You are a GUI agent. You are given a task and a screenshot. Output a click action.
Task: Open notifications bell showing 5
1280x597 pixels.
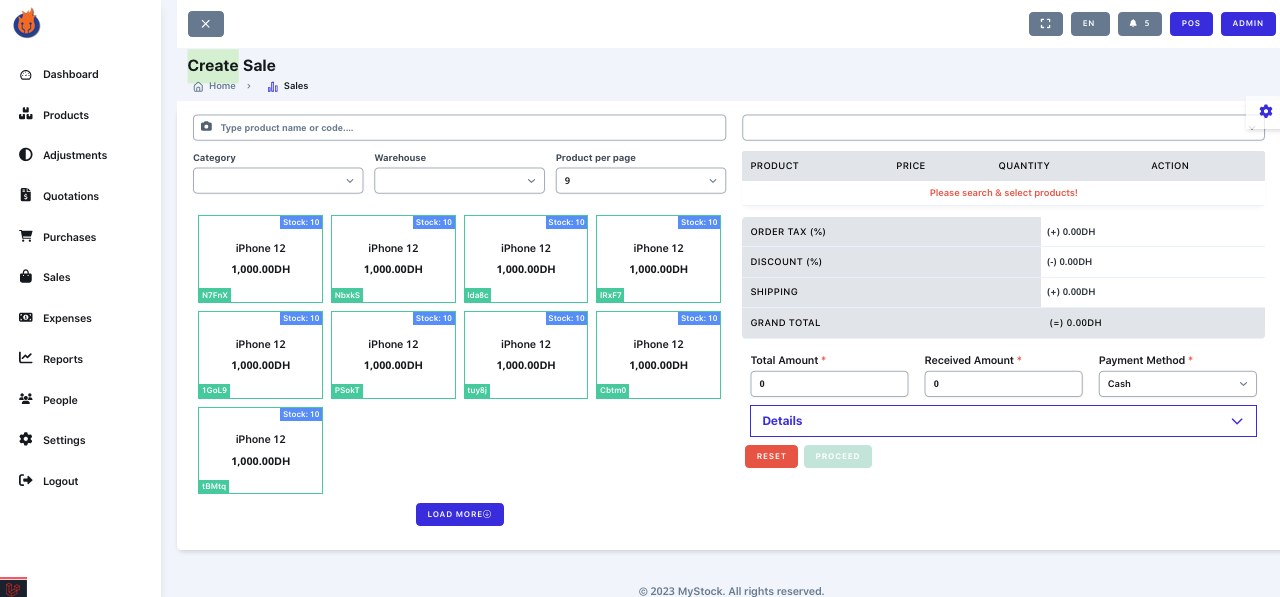1140,23
